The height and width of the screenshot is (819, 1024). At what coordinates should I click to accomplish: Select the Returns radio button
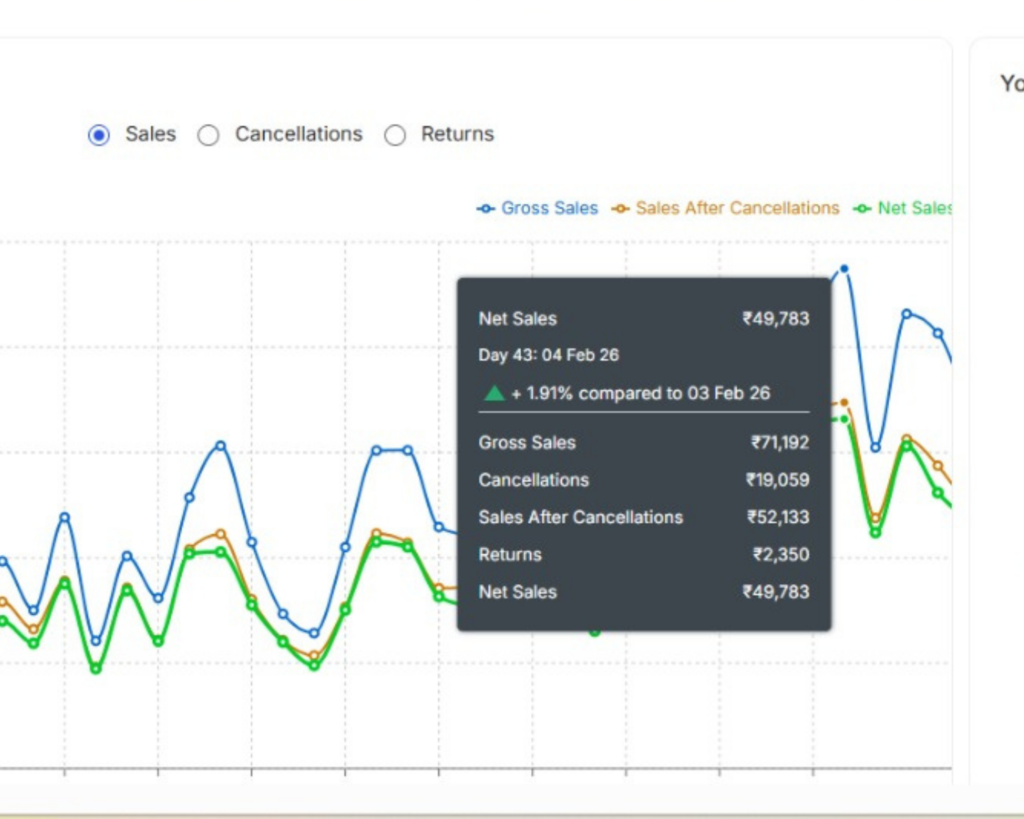pyautogui.click(x=395, y=135)
